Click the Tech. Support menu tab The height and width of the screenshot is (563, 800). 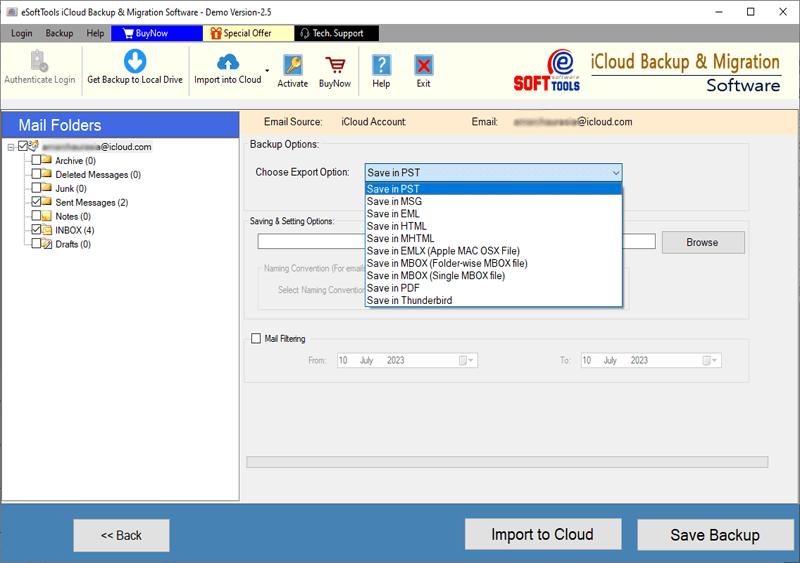click(x=337, y=33)
